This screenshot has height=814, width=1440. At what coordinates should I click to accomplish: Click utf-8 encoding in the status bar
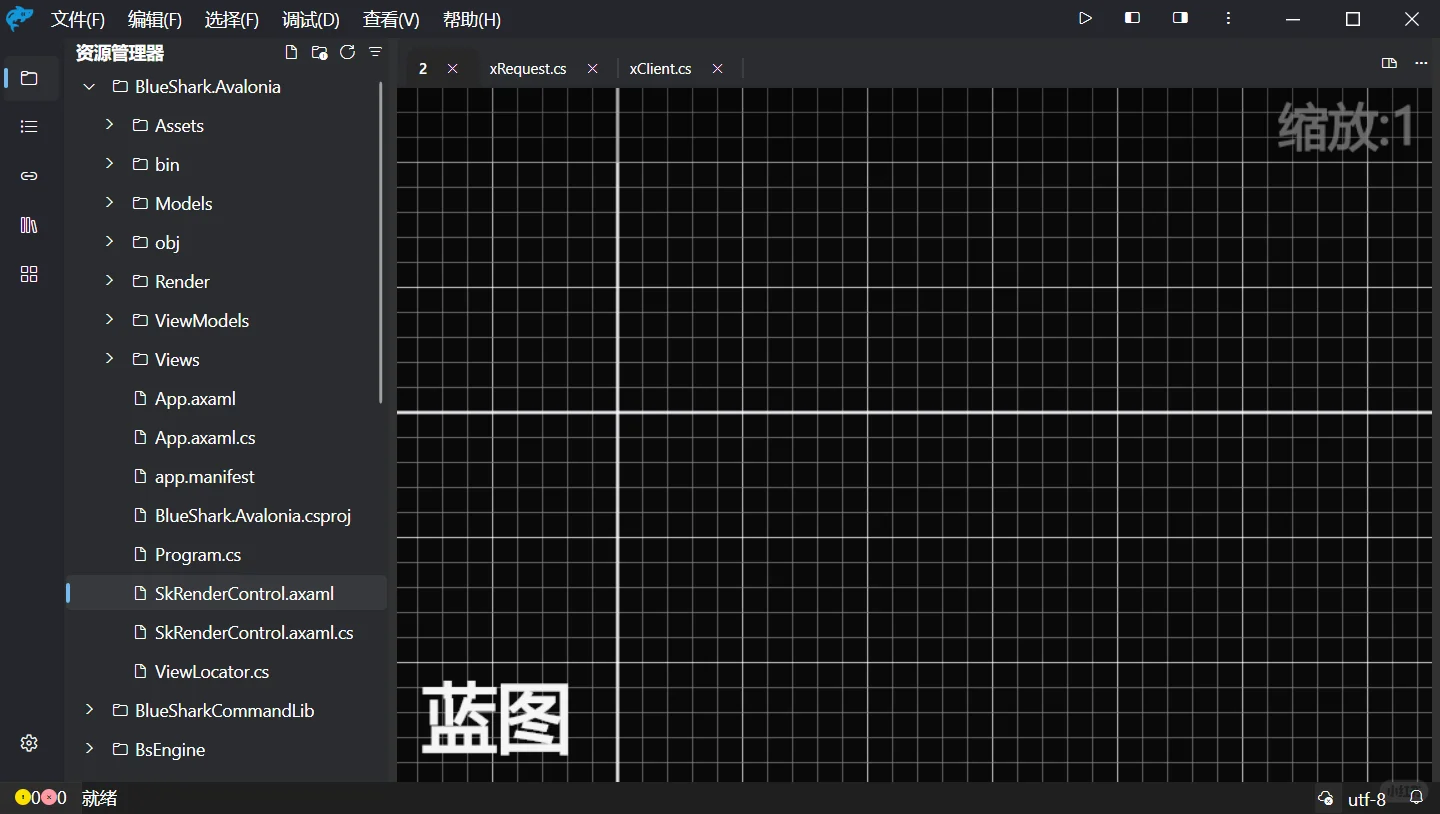(x=1366, y=798)
